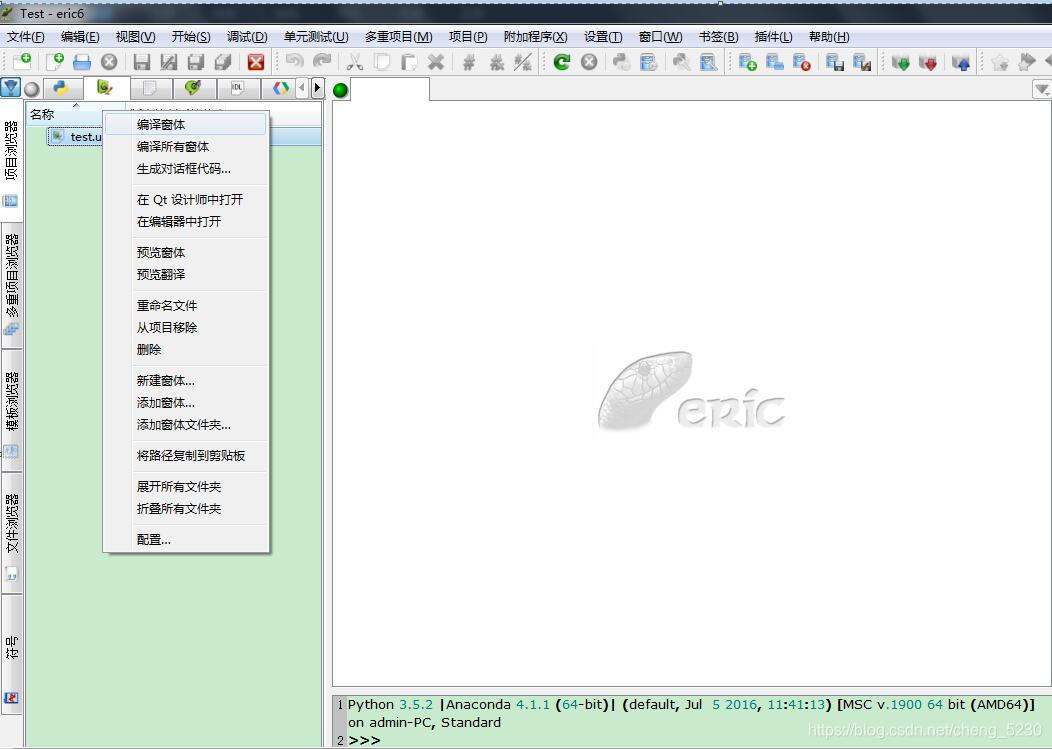1052x749 pixels.
Task: Click the Comment hash icon
Action: [x=469, y=62]
